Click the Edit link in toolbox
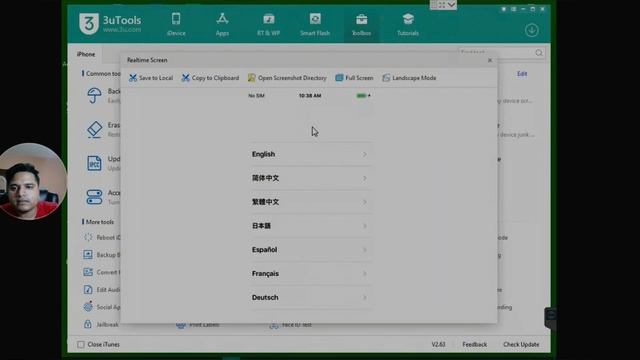640x360 pixels. click(522, 73)
